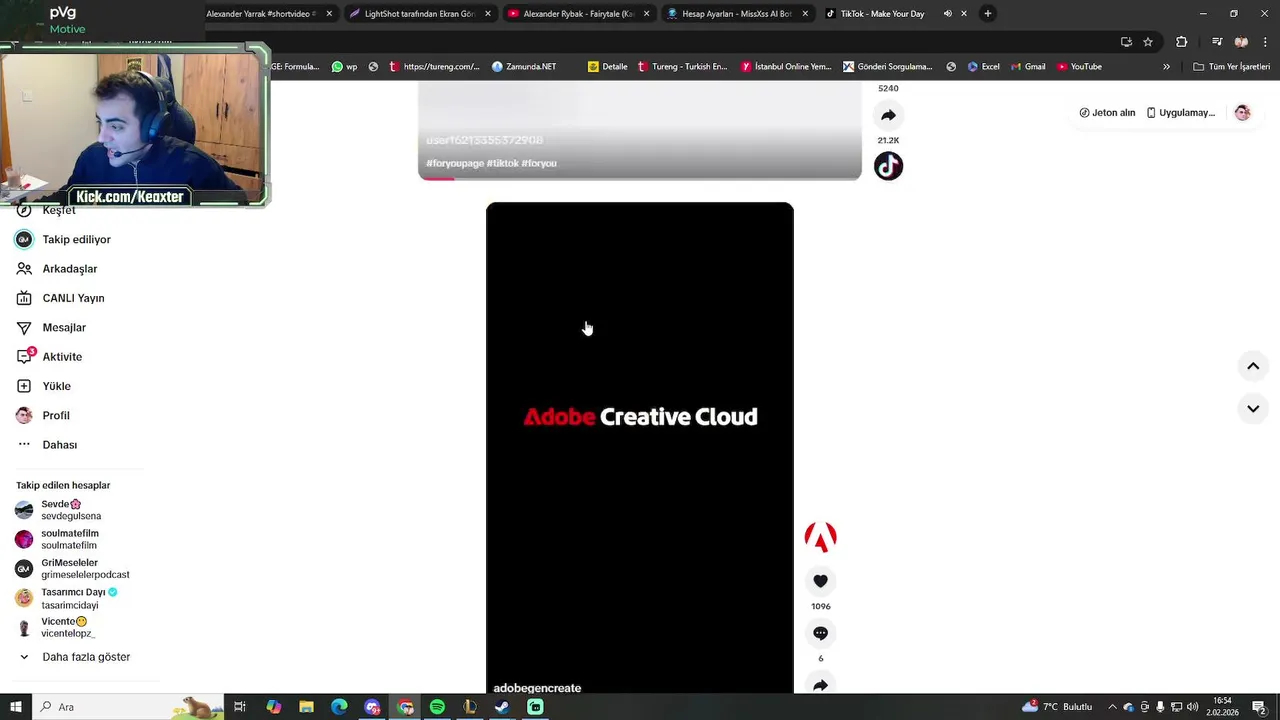Expand the Dahası menu
The image size is (1280, 720).
pos(47,445)
